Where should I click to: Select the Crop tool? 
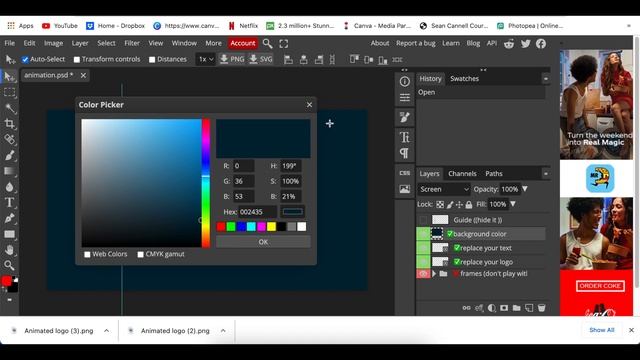click(x=9, y=124)
